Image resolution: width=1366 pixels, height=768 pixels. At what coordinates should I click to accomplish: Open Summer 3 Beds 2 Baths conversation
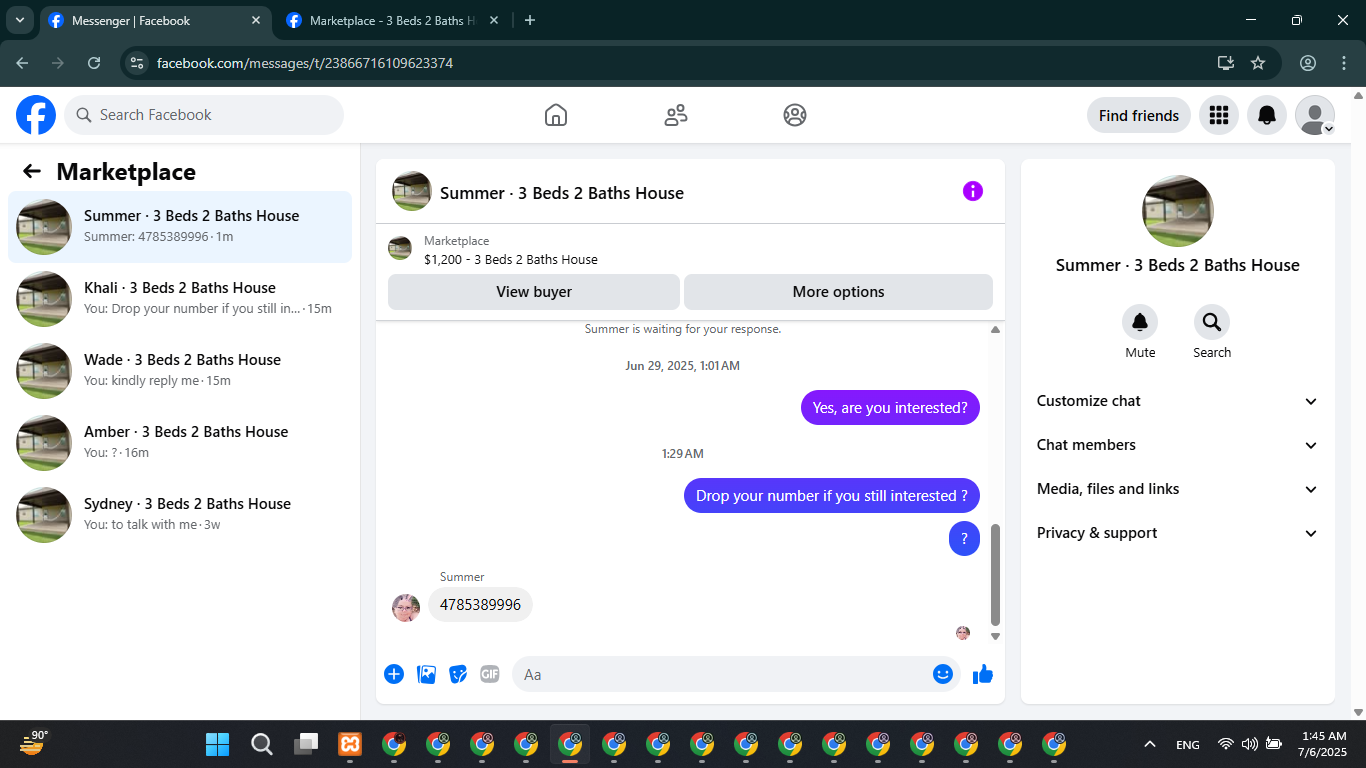coord(180,227)
